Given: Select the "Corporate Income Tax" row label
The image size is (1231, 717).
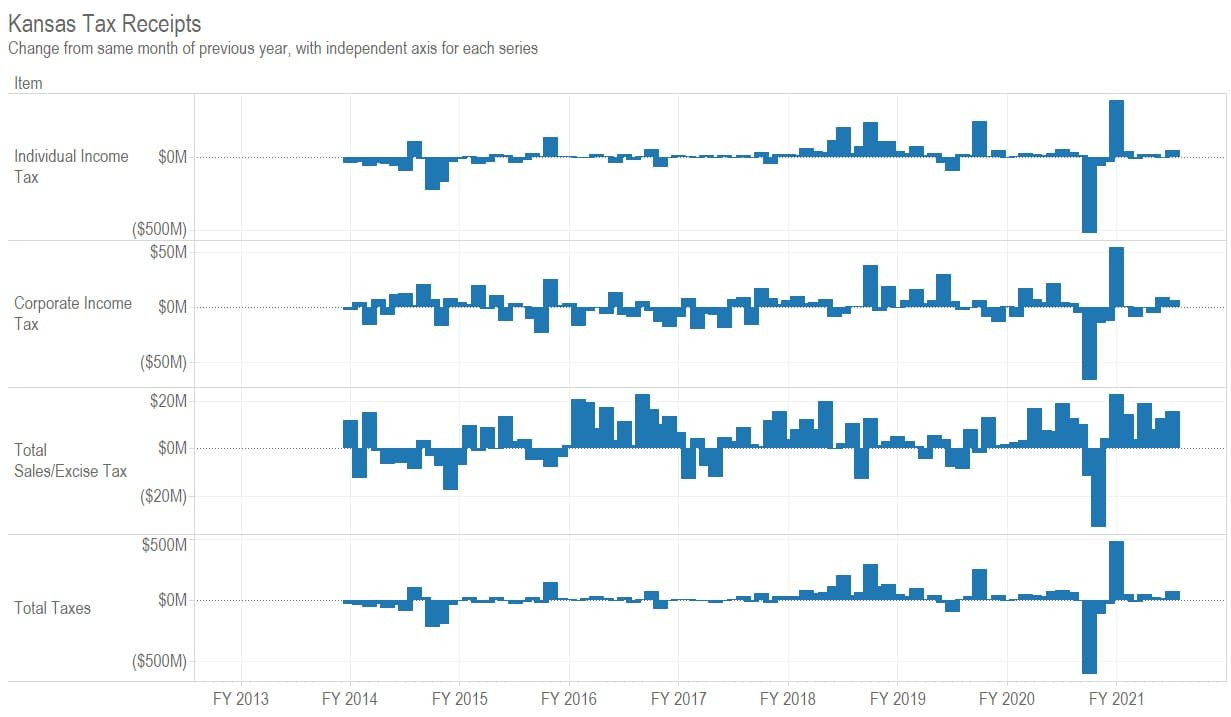Looking at the screenshot, I should (x=72, y=313).
